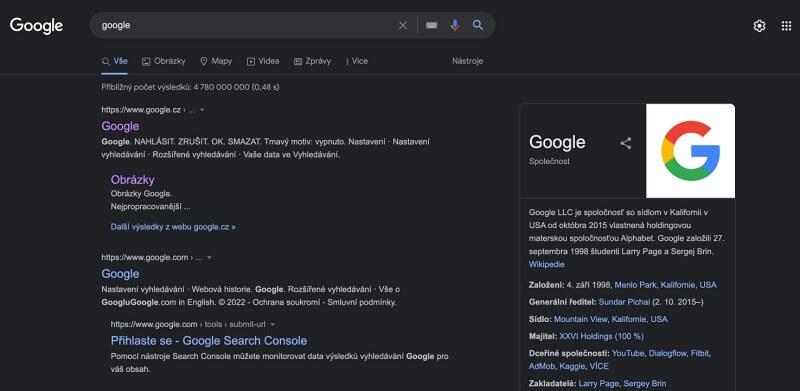Expand dropdown arrow next to google.cz URL
Viewport: 800px width, 391px height.
coord(202,110)
